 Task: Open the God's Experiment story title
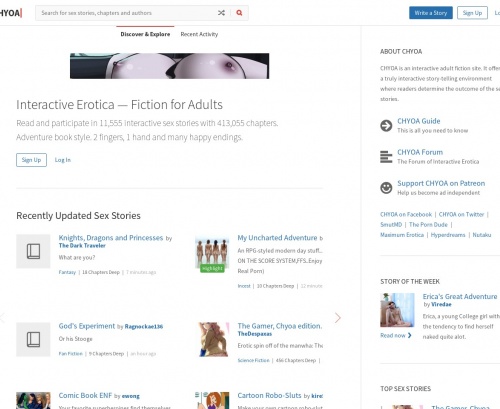[87, 326]
